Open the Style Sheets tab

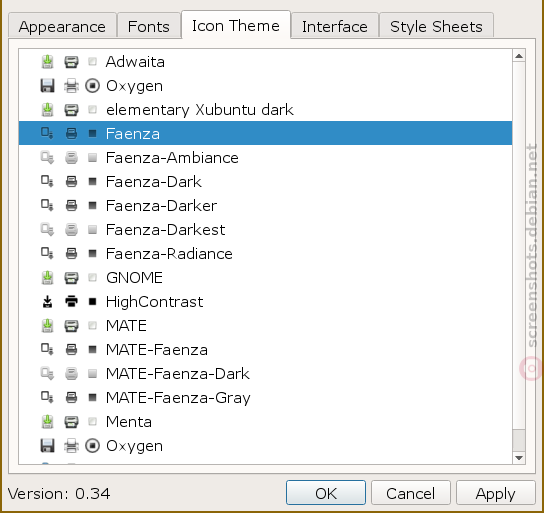[x=436, y=26]
